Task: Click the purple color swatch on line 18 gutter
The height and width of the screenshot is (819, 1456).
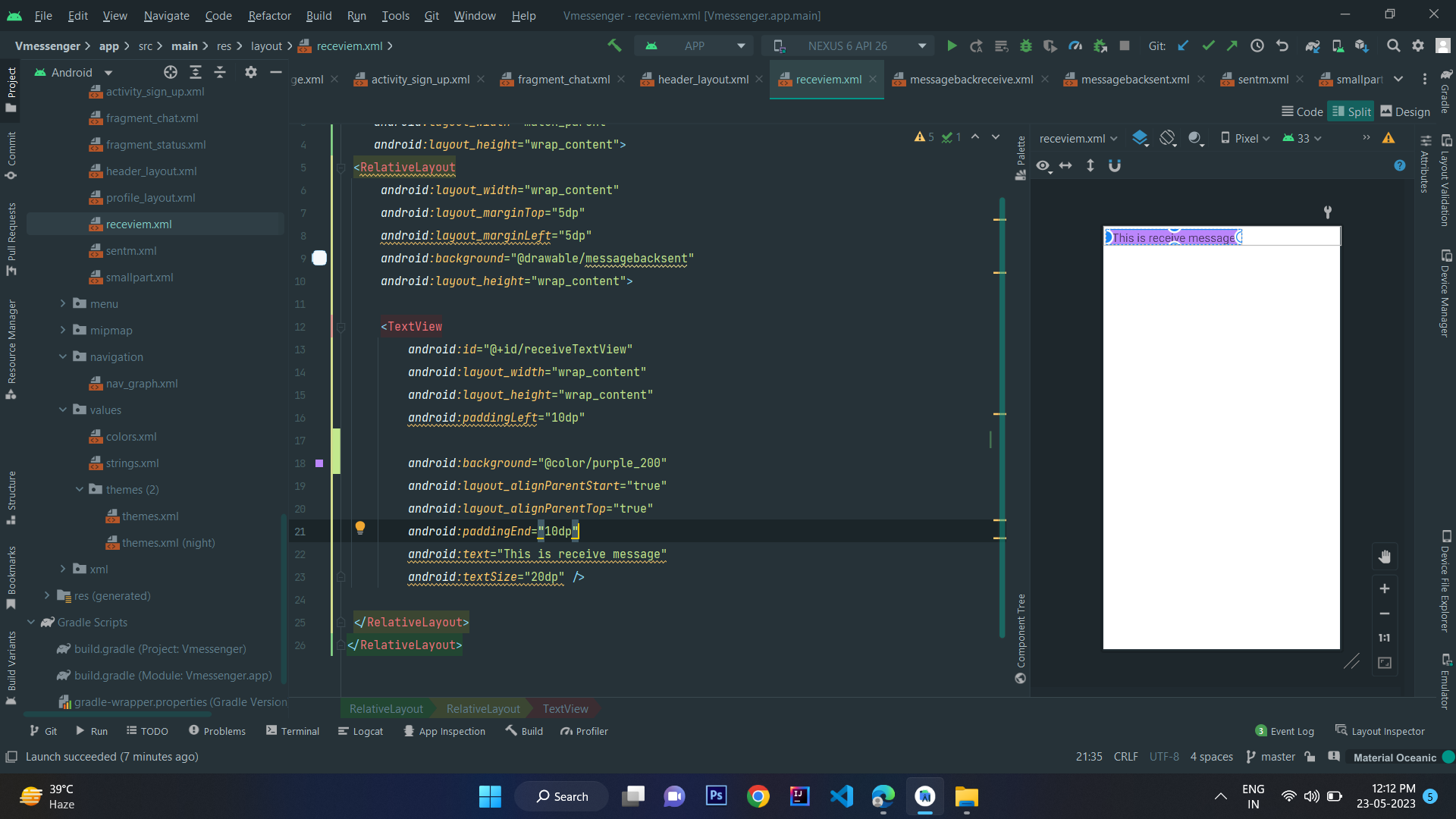Action: [x=319, y=463]
